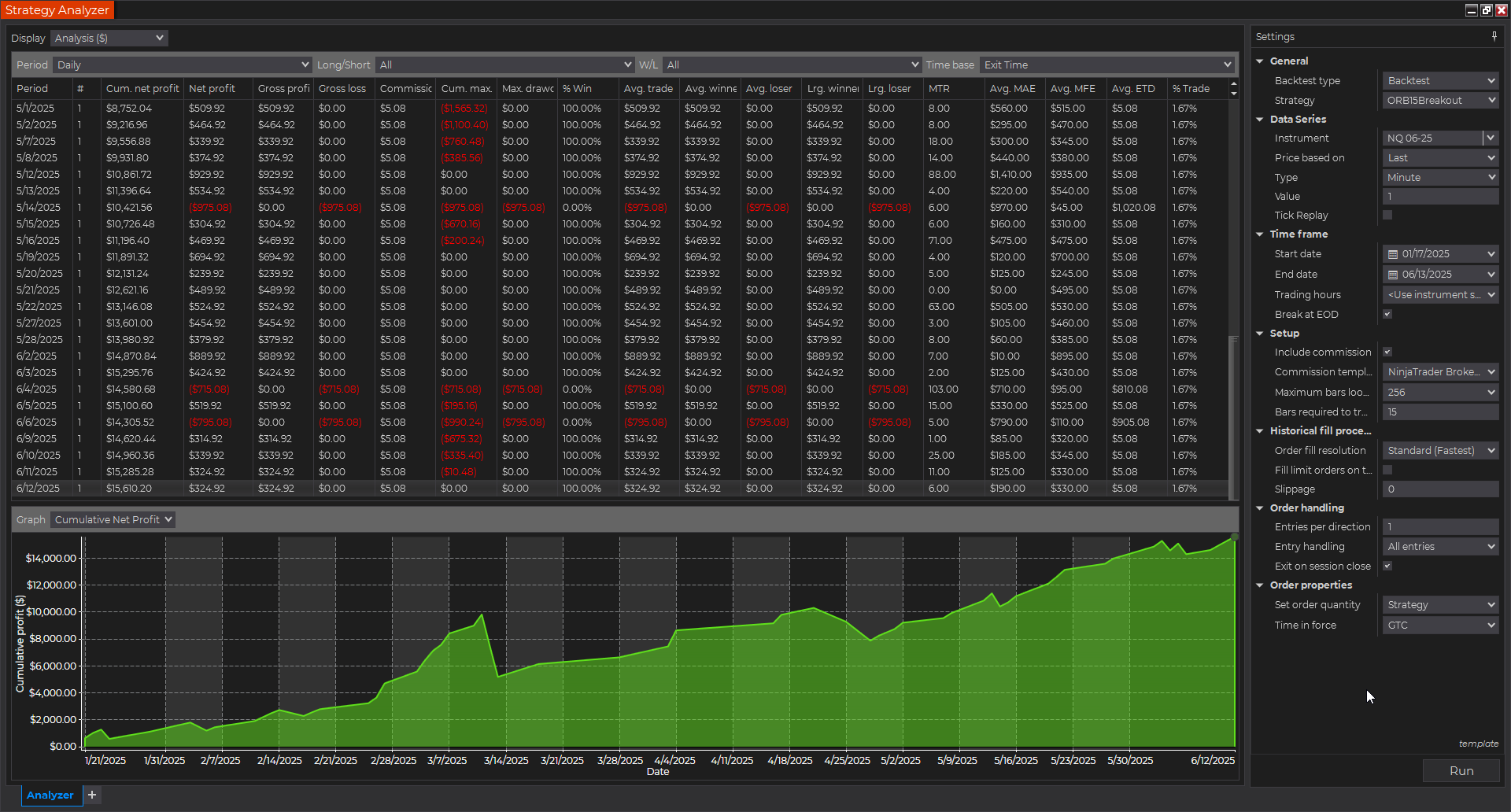Click the pin icon in Settings panel
The image size is (1511, 812).
click(1494, 36)
